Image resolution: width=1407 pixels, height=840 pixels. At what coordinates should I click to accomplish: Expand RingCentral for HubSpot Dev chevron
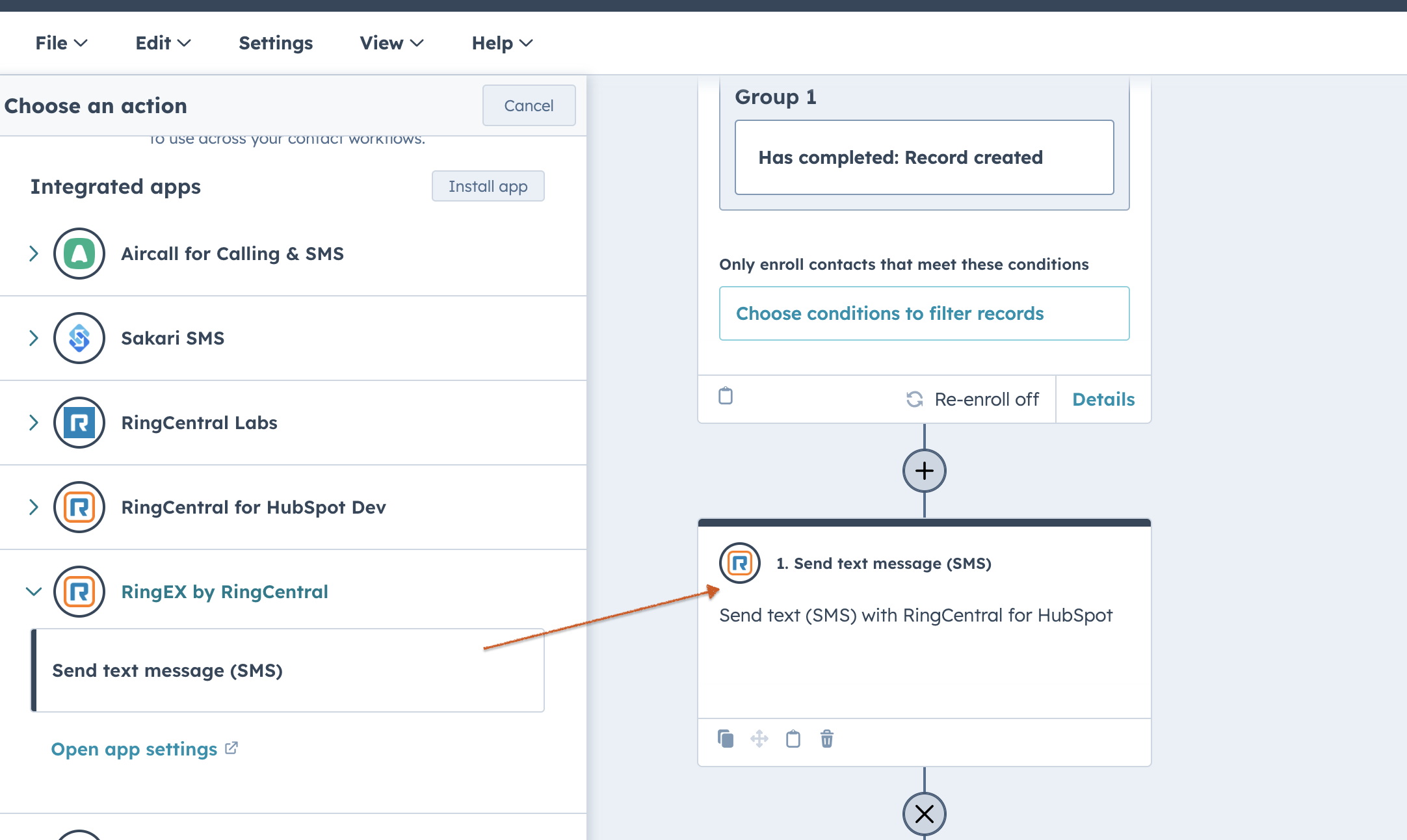(34, 507)
